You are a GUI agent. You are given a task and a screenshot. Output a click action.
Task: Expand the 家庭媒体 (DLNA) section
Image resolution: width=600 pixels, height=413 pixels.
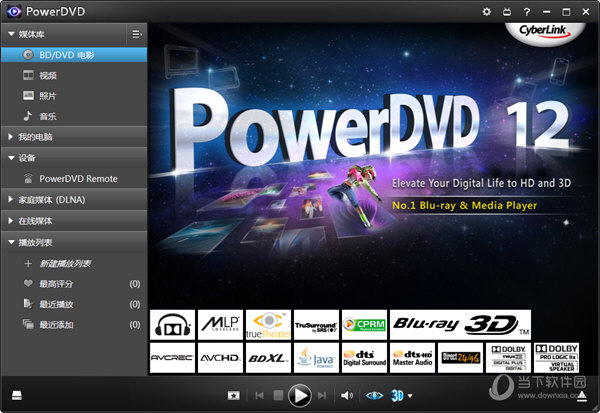11,199
